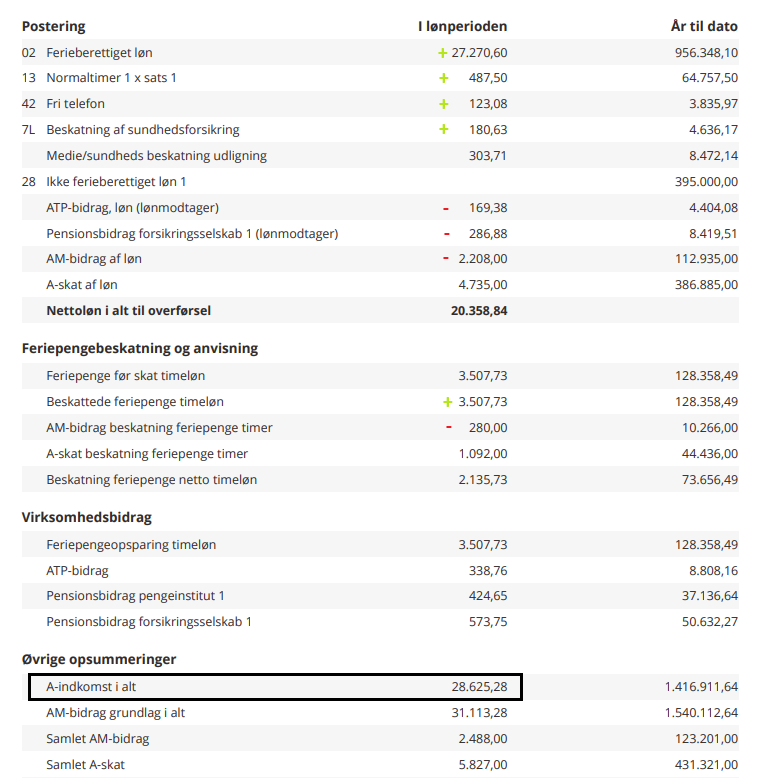Screen dimensions: 772x778
Task: Click the red minus for ATP-bidrag, løn (lønmodtager)
Action: coord(445,208)
